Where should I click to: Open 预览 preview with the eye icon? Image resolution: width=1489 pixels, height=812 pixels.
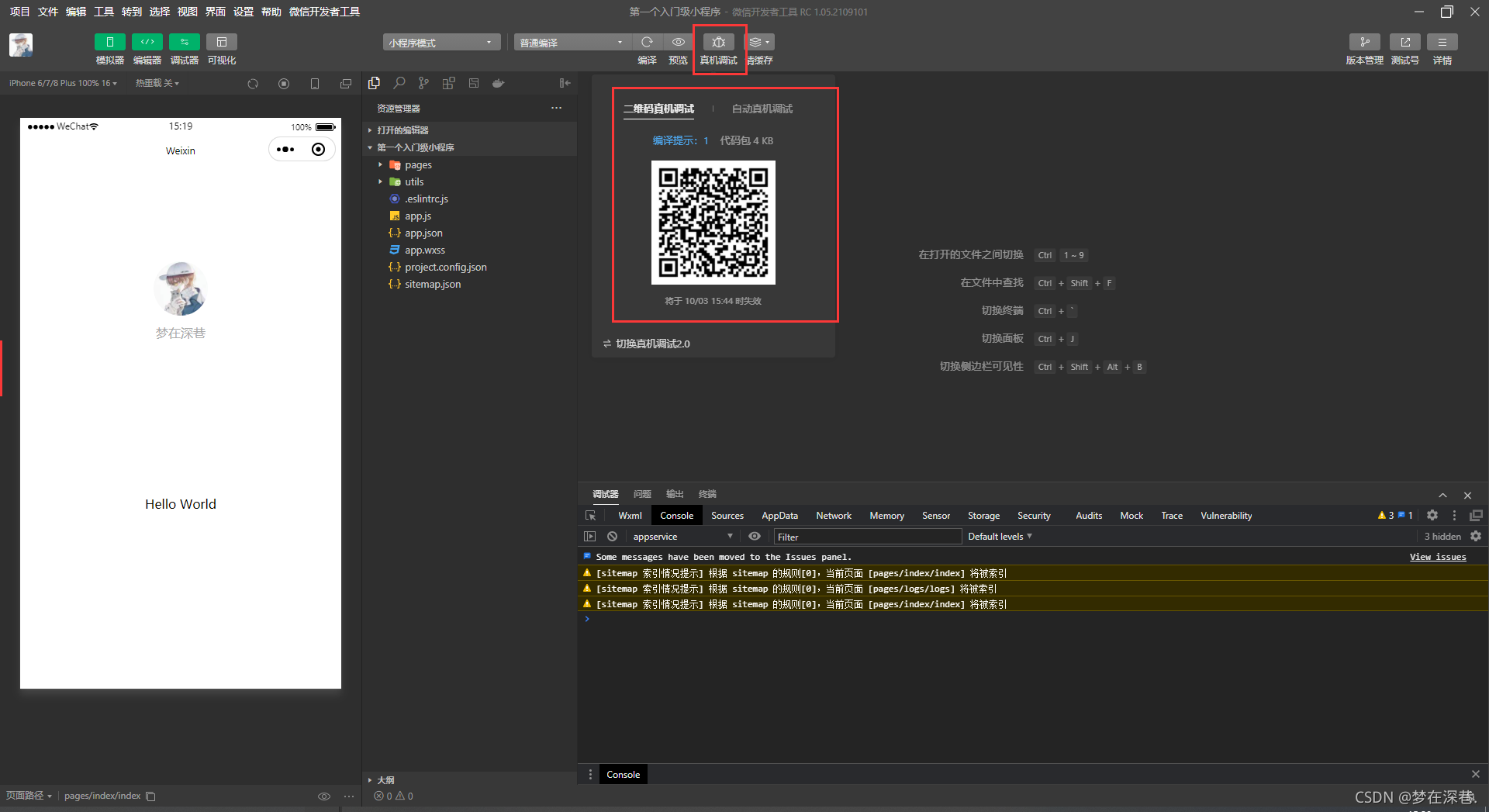[679, 42]
